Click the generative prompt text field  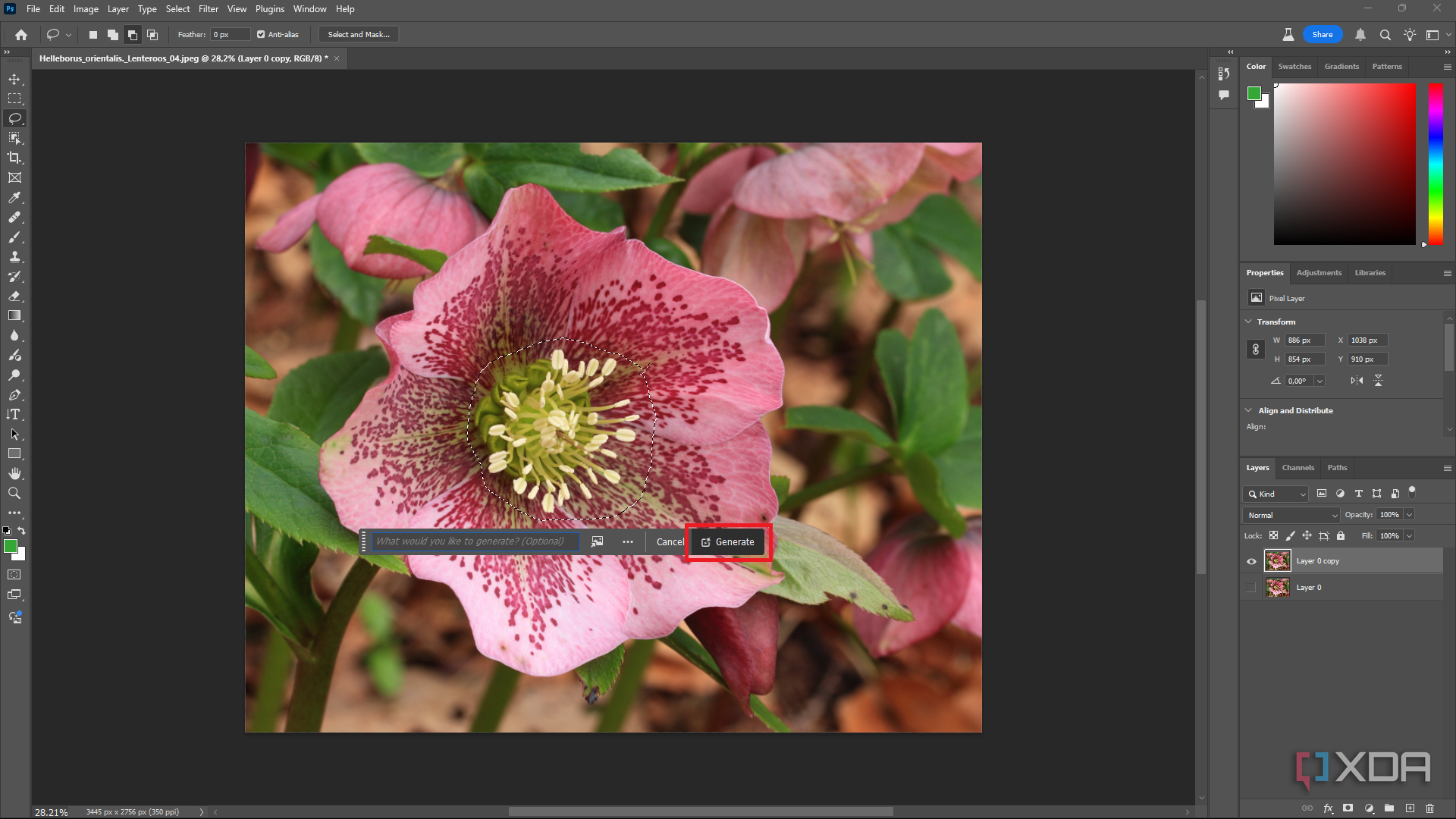475,541
